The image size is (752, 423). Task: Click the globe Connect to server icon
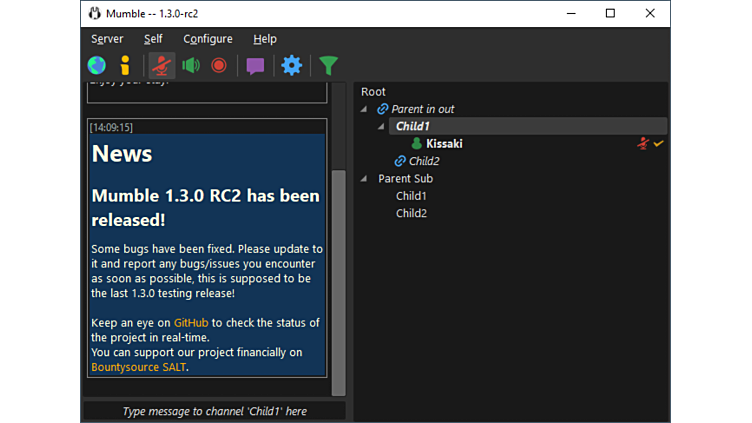[96, 66]
